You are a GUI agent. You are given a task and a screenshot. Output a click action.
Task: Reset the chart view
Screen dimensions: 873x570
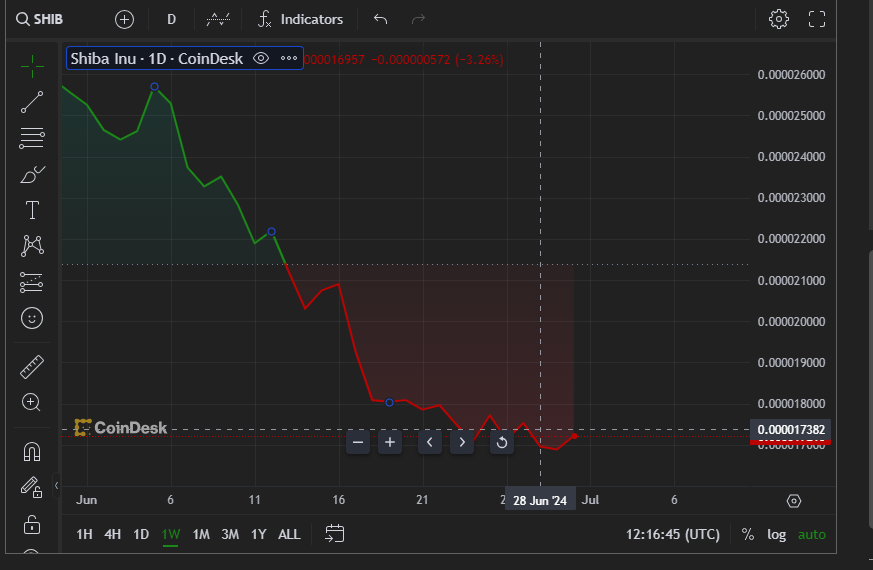(502, 443)
